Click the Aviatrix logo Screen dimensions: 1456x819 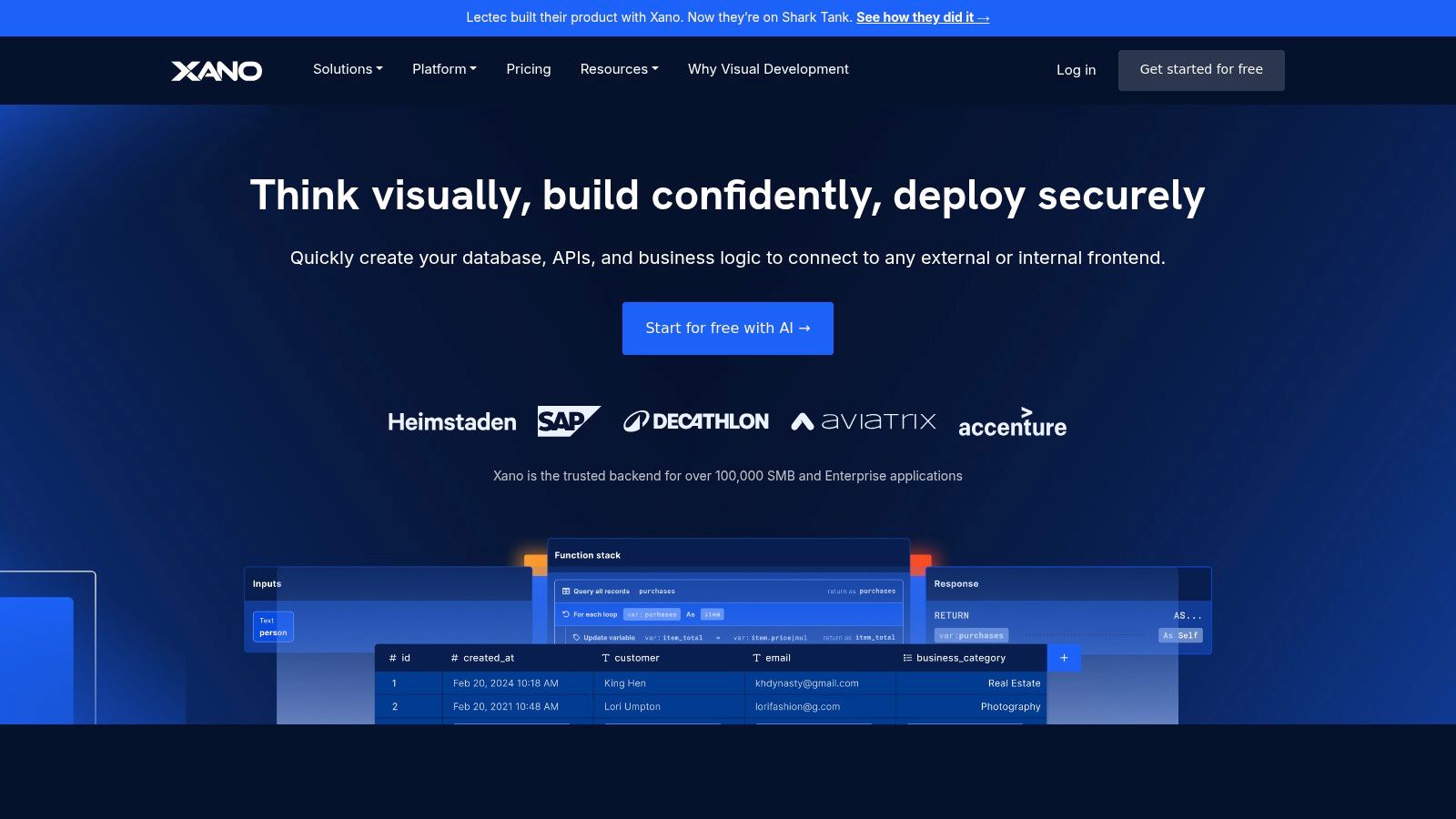[x=863, y=420]
